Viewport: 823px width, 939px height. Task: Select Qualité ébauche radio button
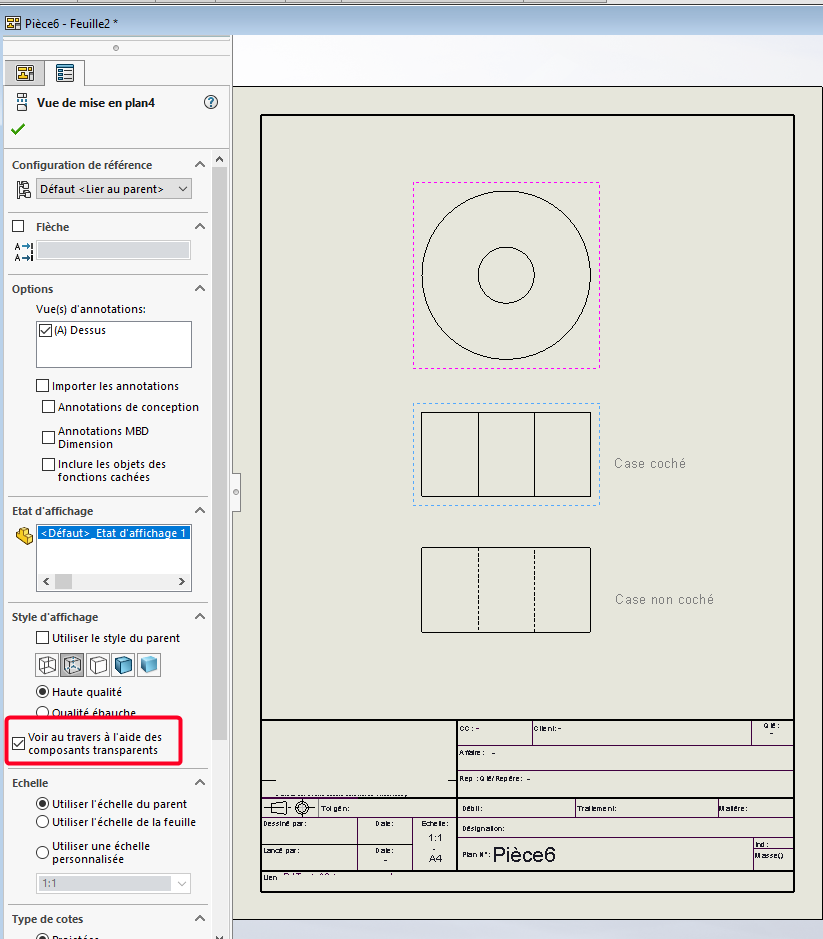click(43, 713)
